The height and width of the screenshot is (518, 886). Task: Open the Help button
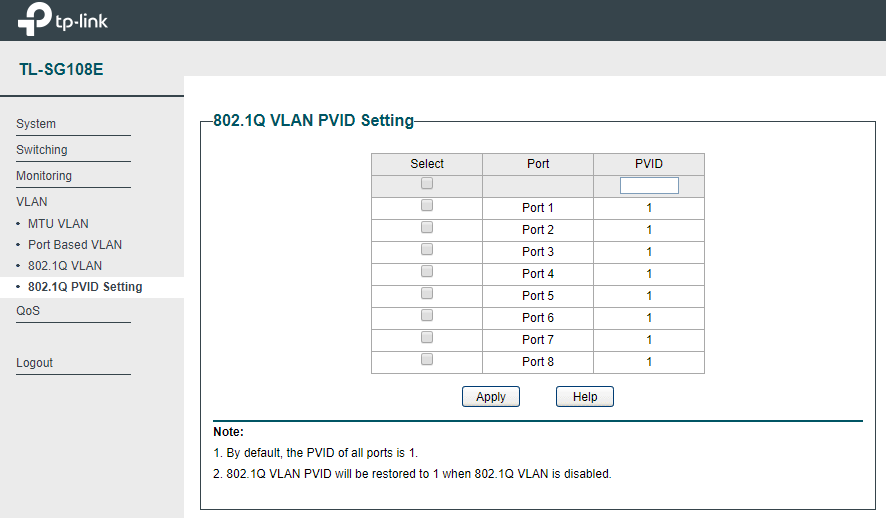point(585,397)
